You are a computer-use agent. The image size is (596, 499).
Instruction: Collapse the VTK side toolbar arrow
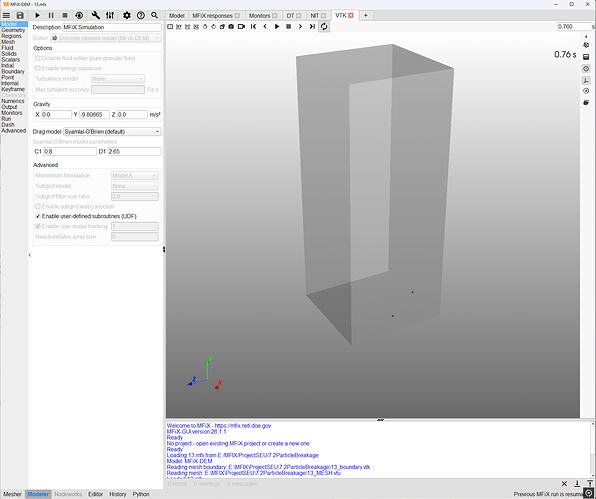[586, 37]
